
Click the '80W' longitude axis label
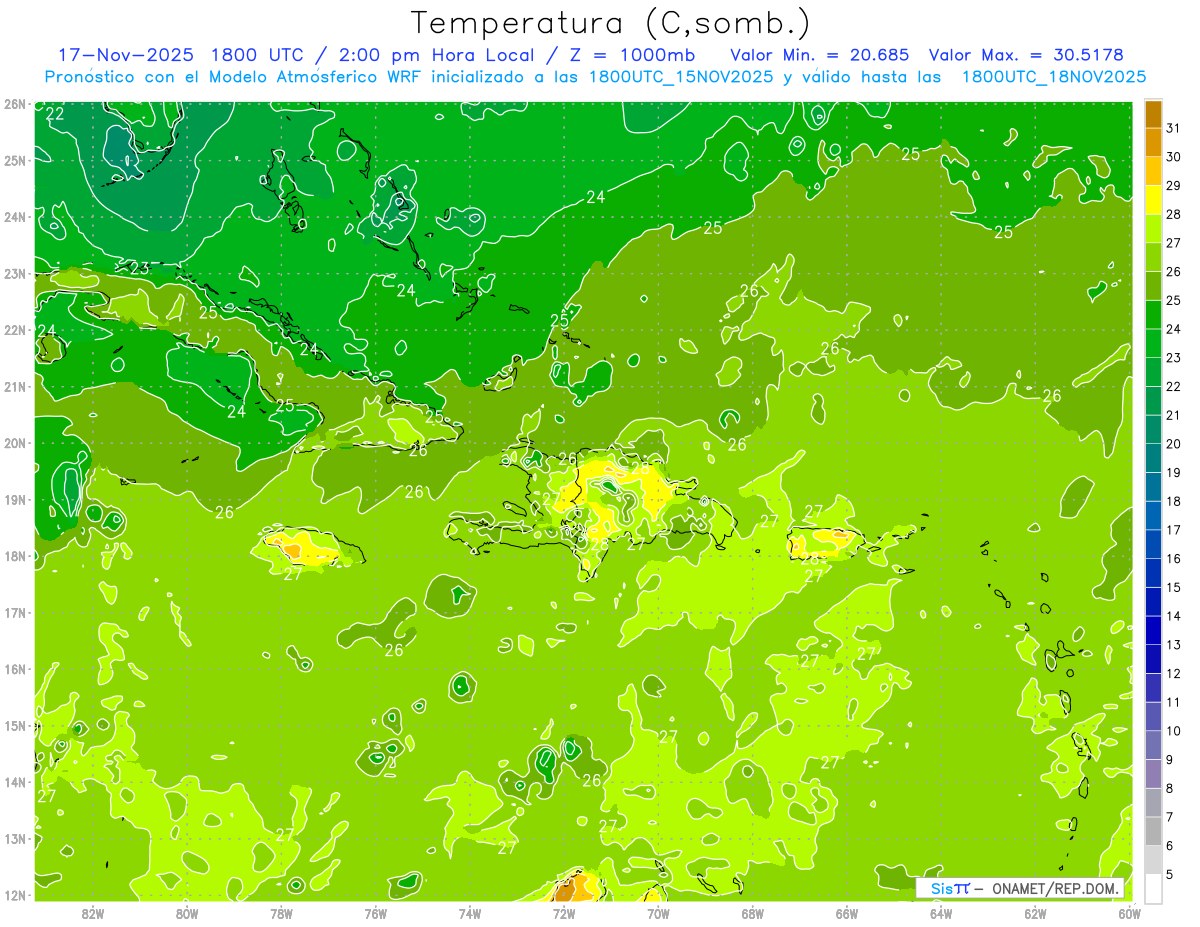(x=187, y=913)
